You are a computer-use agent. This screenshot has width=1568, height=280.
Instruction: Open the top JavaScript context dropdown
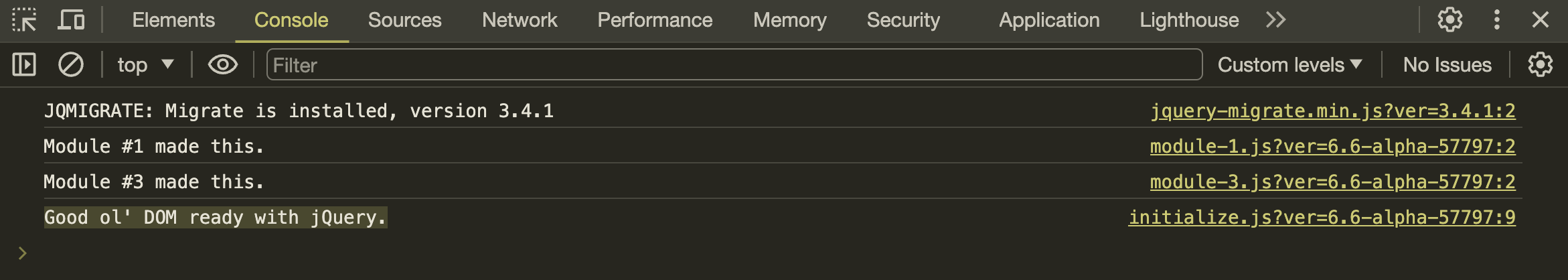click(146, 65)
